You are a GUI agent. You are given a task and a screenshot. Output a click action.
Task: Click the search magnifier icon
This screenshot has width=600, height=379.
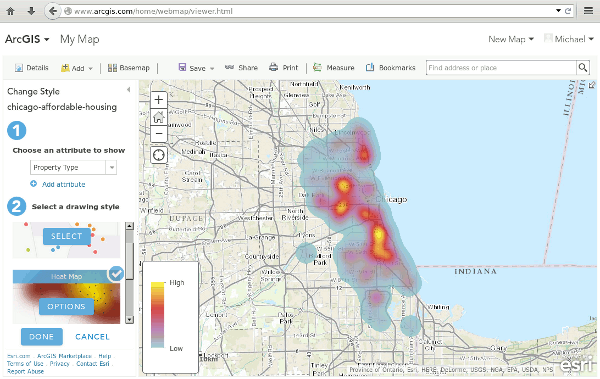[583, 68]
